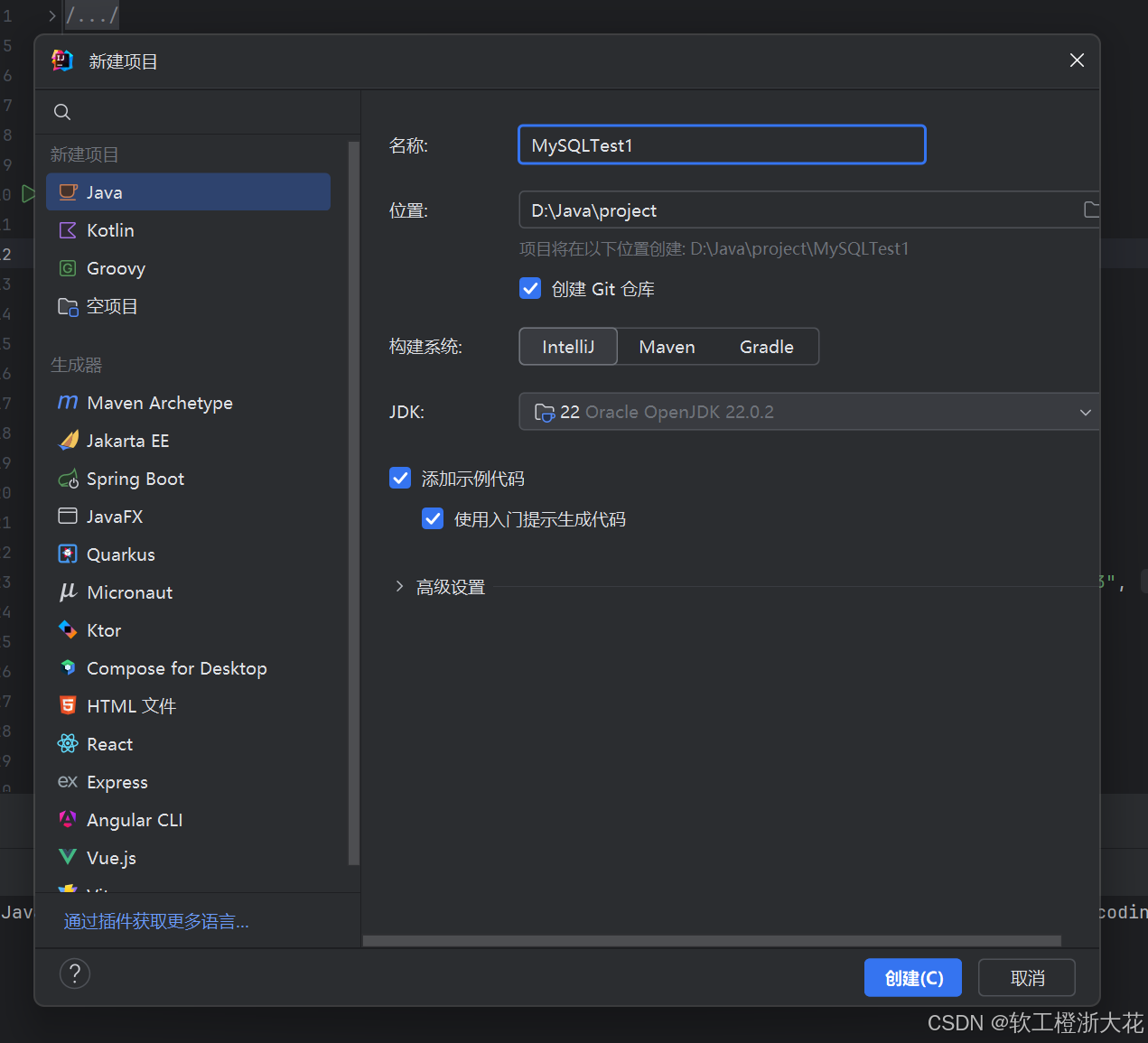
Task: Click the search magnifier icon
Action: pyautogui.click(x=62, y=112)
